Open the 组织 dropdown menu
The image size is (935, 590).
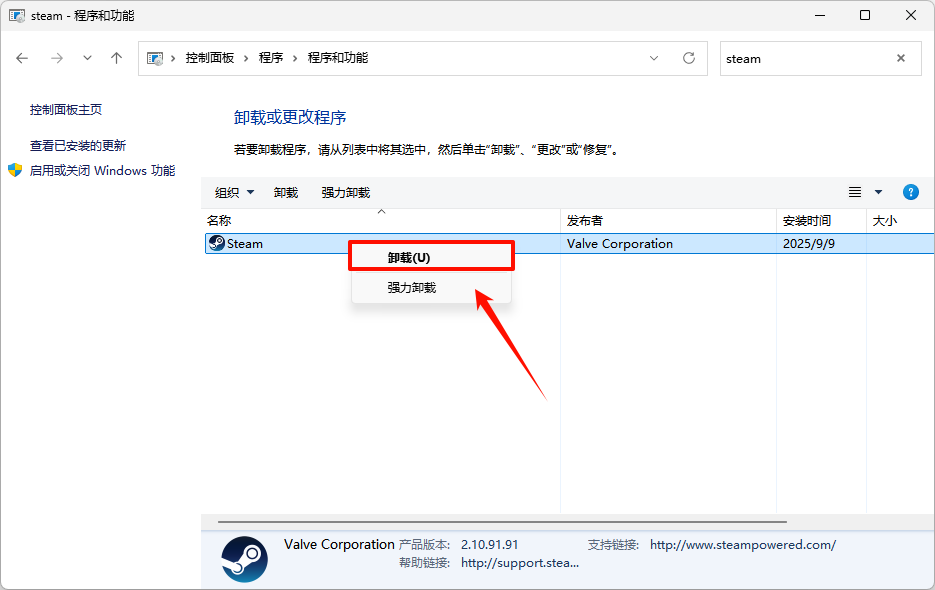(x=234, y=193)
